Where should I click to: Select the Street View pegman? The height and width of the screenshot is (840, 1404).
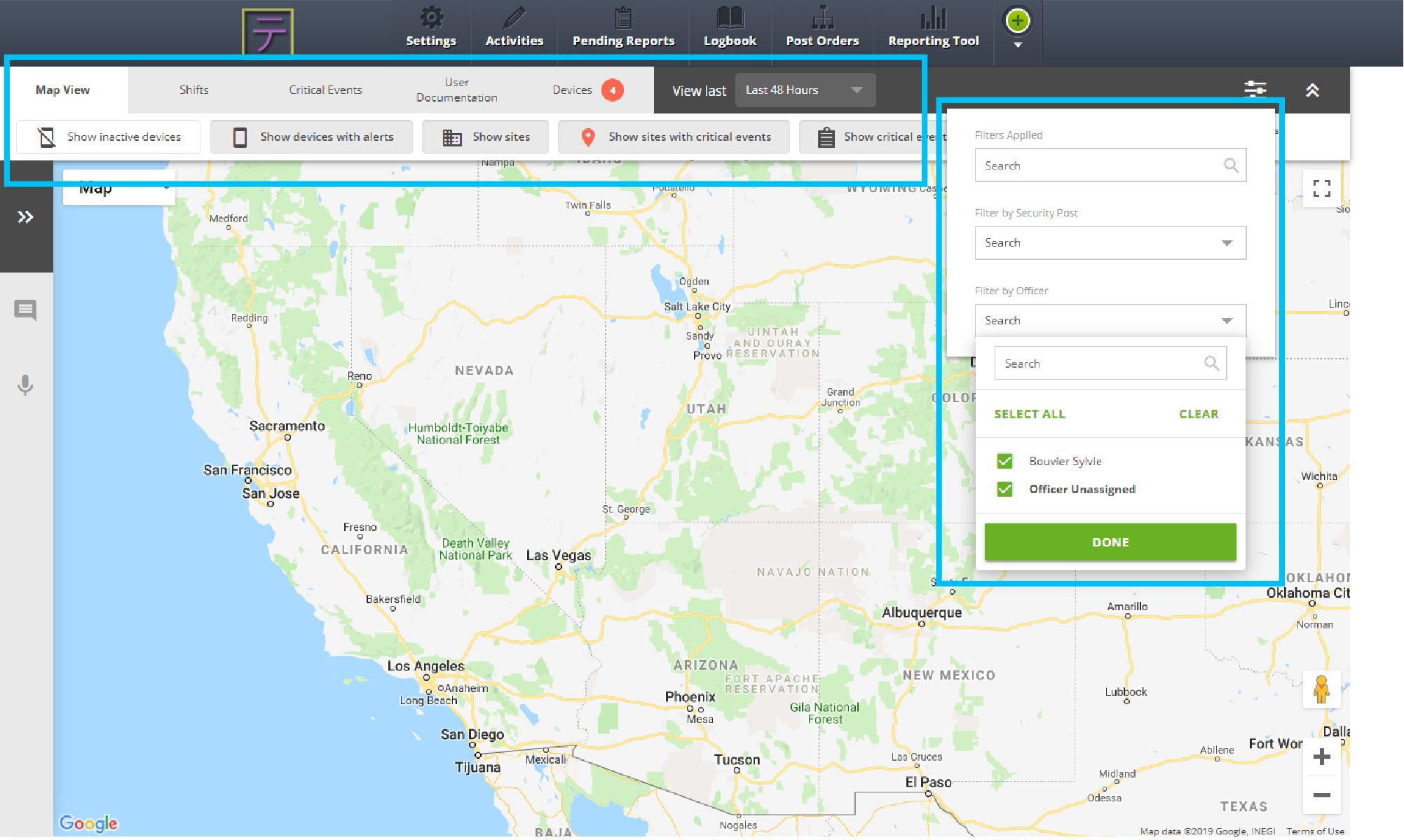[1321, 689]
